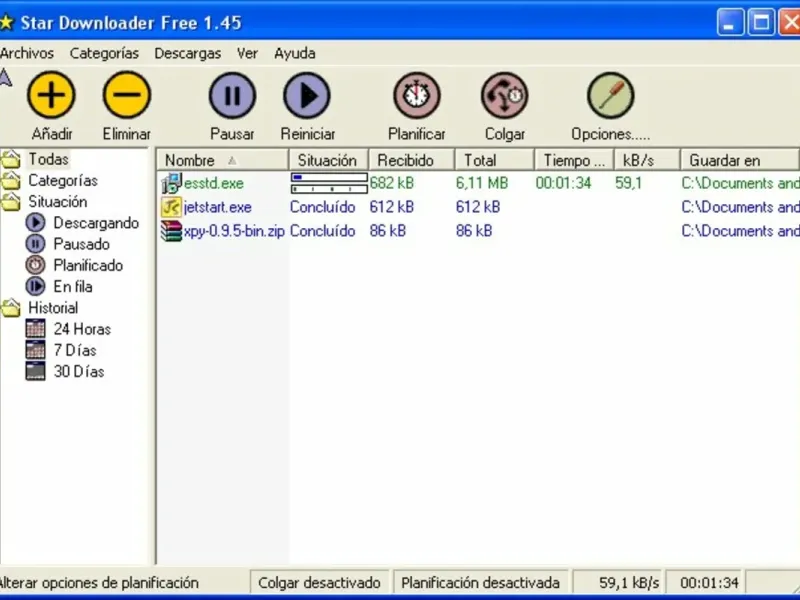Image resolution: width=800 pixels, height=600 pixels.
Task: Select the Planificado tree label
Action: [x=88, y=265]
